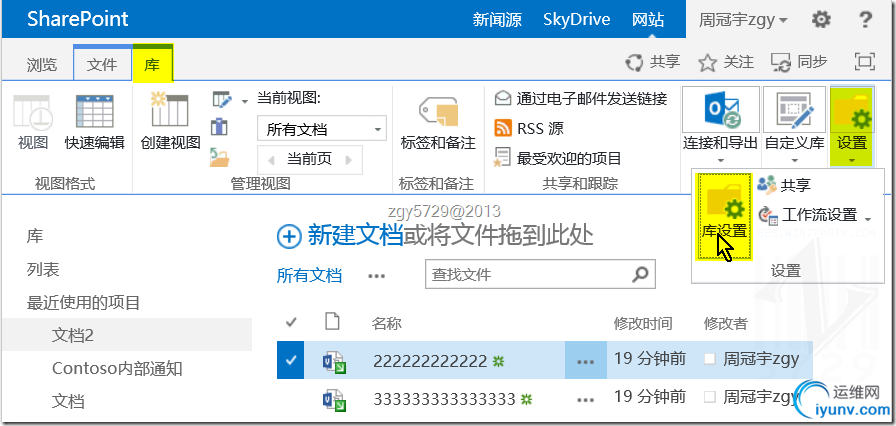
Task: Click the SharePoint title link
Action: pyautogui.click(x=78, y=19)
